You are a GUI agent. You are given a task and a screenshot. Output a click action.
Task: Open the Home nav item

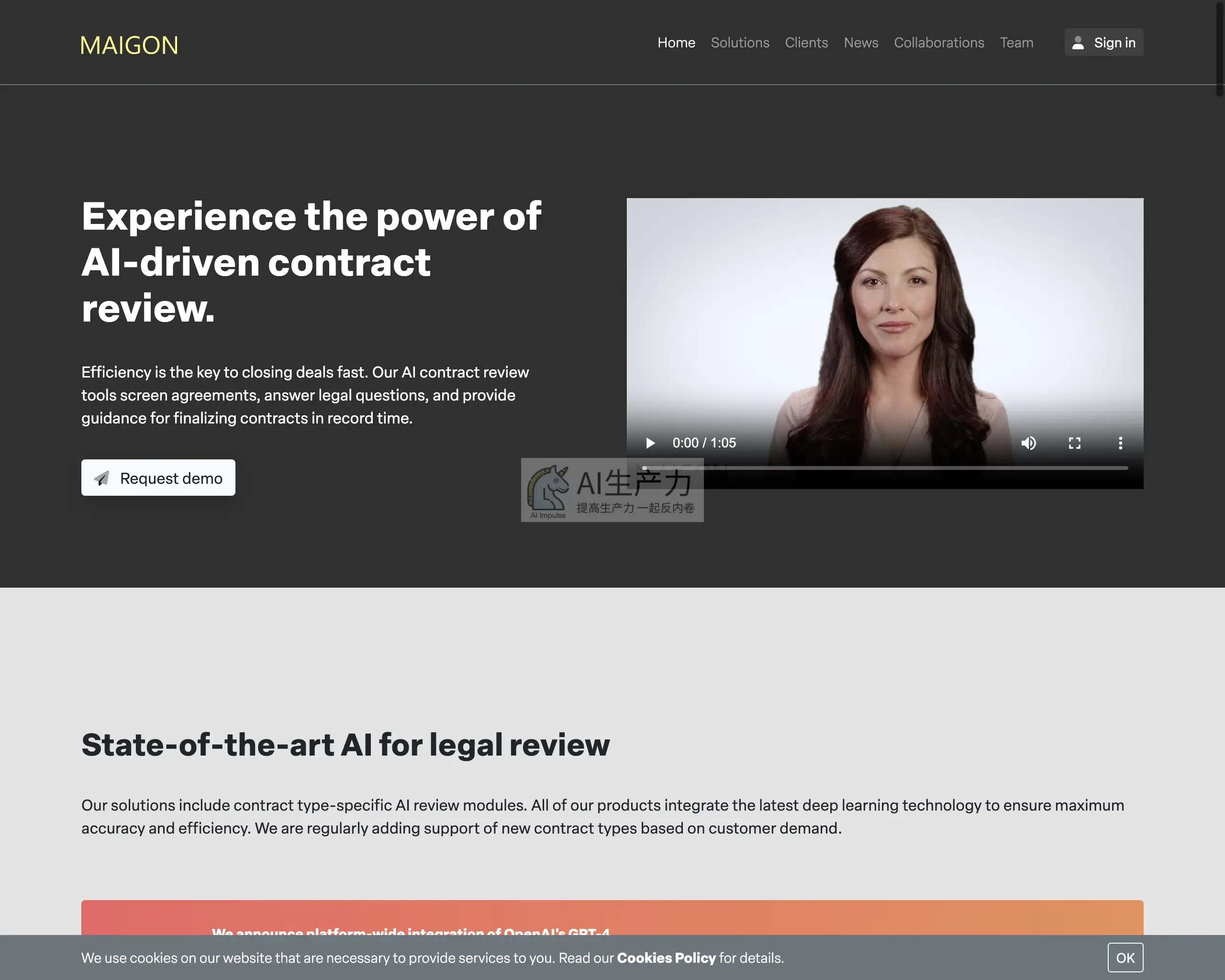coord(676,43)
